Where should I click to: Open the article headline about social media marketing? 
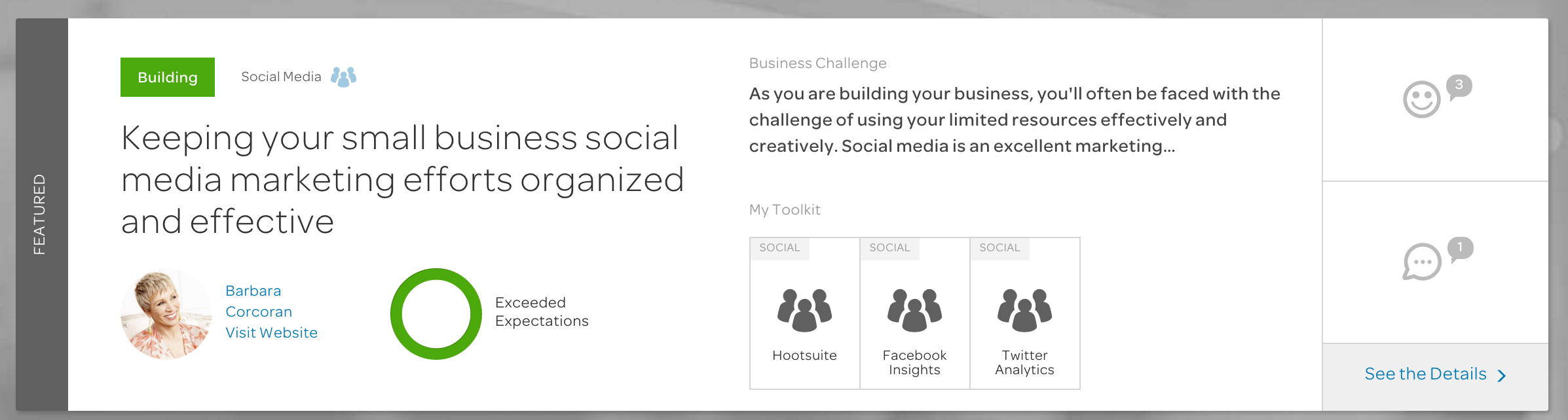(x=402, y=179)
